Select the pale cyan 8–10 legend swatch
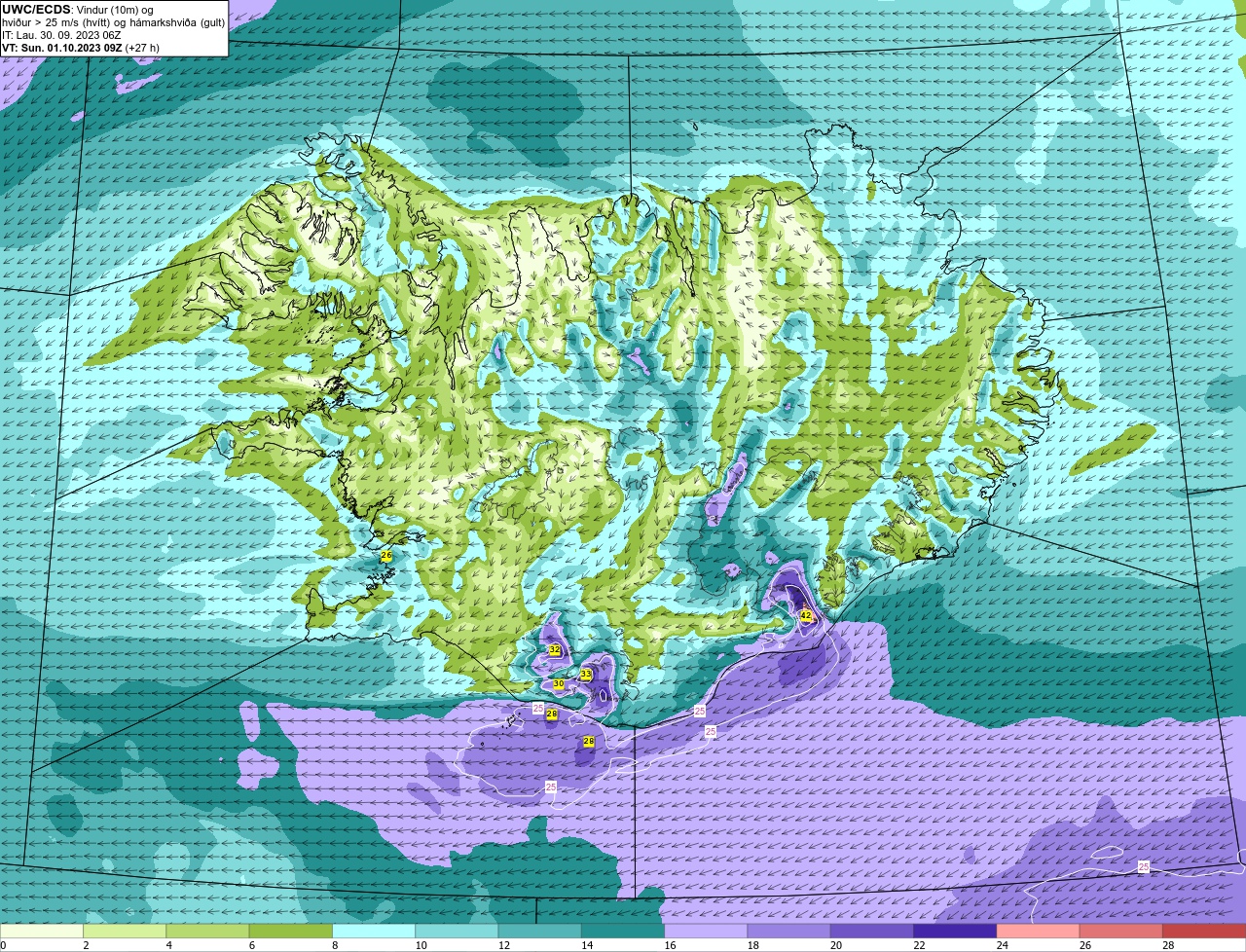This screenshot has width=1246, height=952. 374,932
